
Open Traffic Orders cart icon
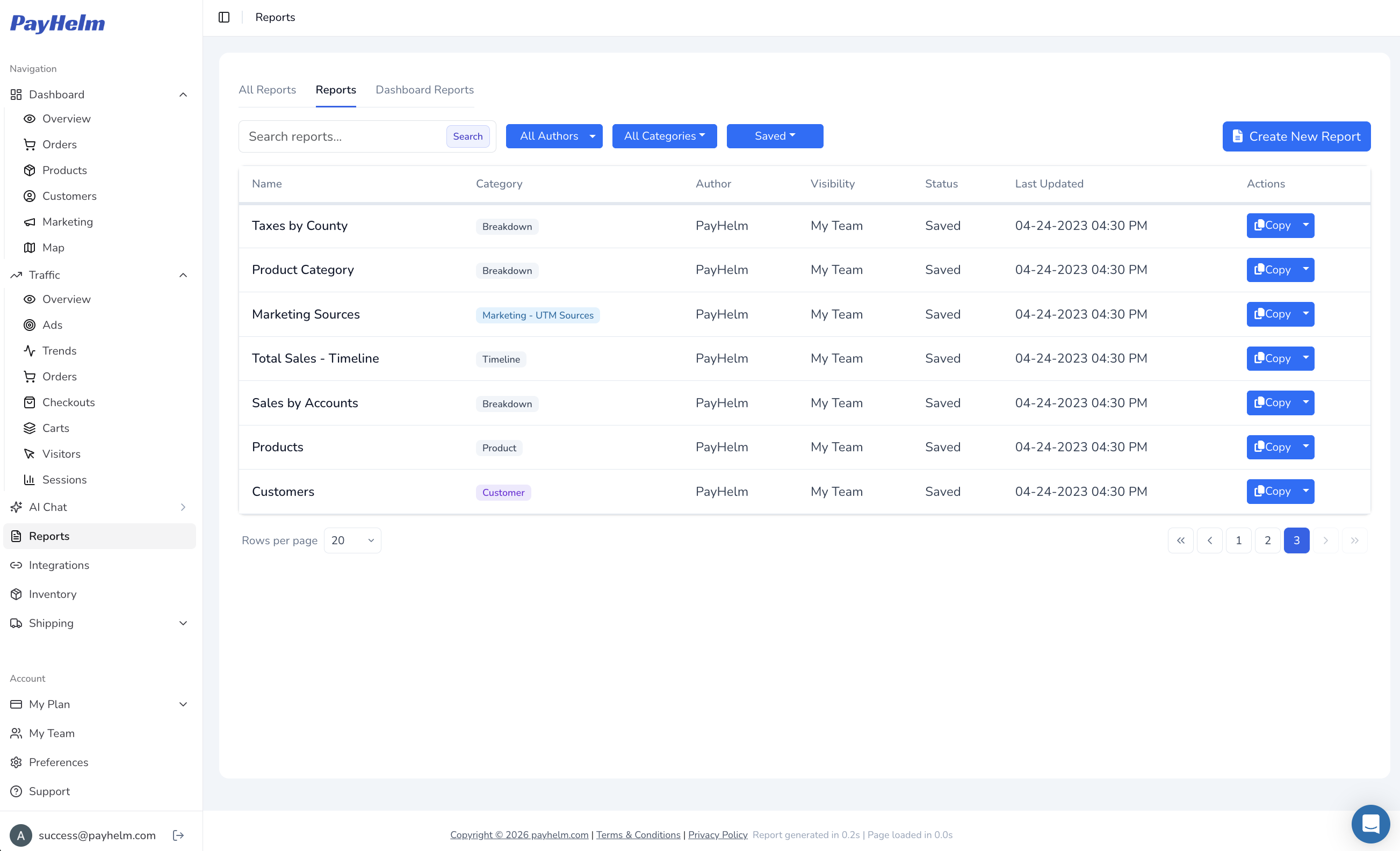pyautogui.click(x=30, y=377)
